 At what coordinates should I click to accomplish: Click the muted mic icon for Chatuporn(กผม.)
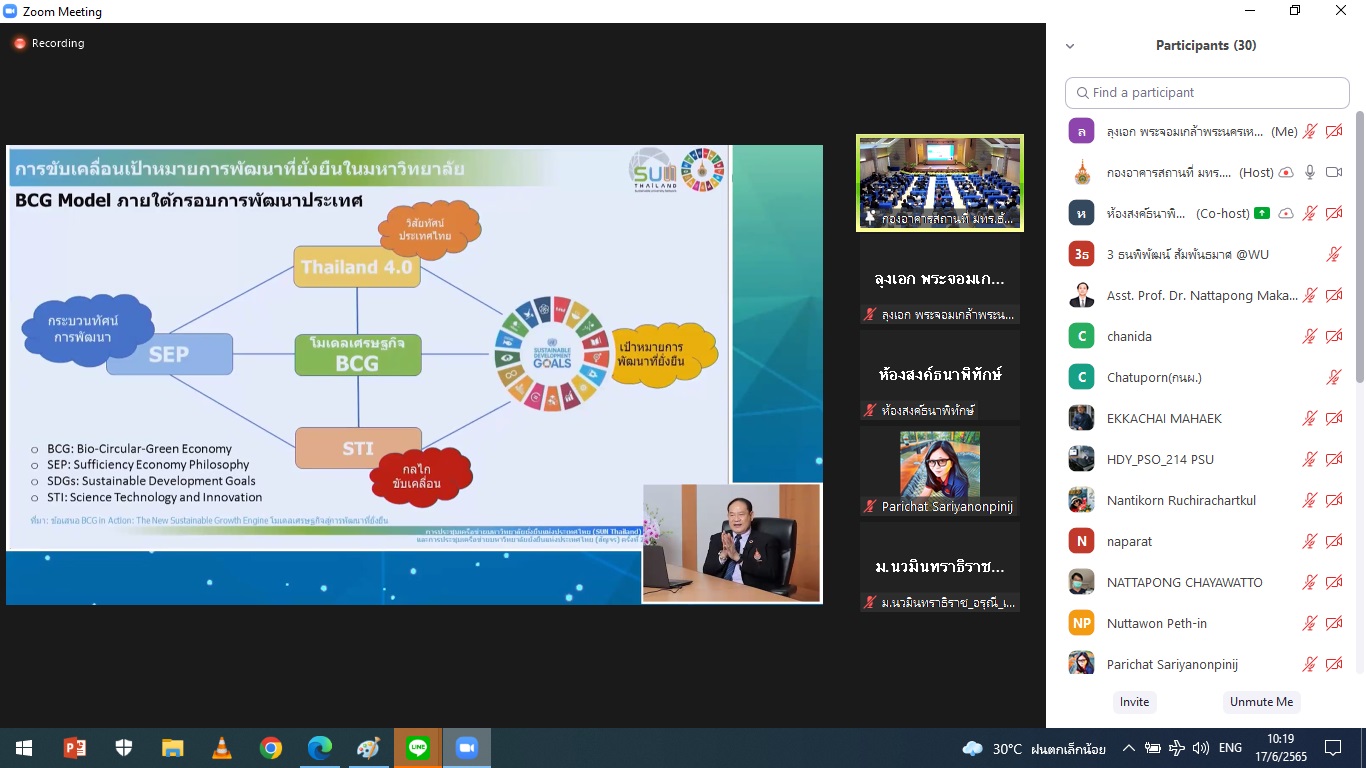(x=1334, y=378)
